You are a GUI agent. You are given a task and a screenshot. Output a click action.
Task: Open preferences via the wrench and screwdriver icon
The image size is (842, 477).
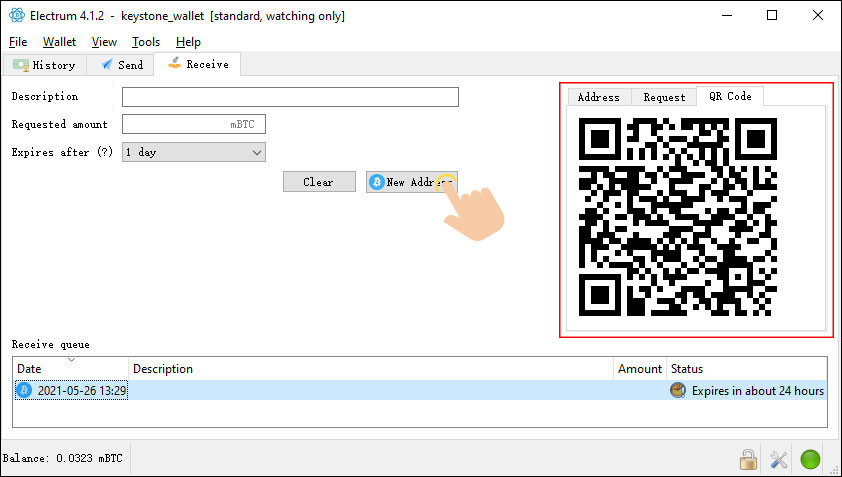(778, 459)
